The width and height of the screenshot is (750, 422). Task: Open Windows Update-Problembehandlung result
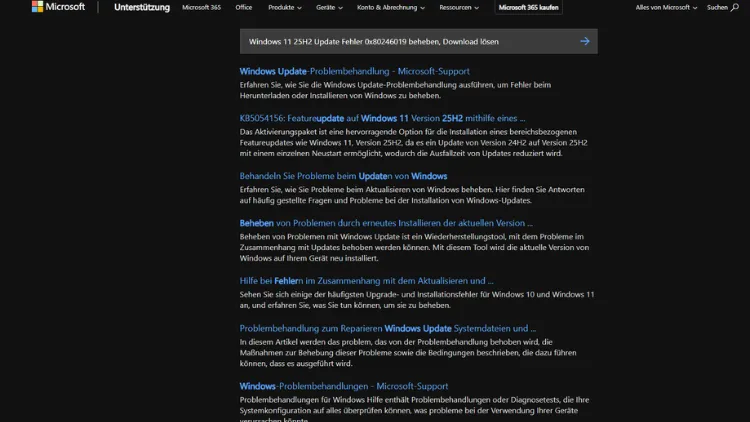[354, 71]
